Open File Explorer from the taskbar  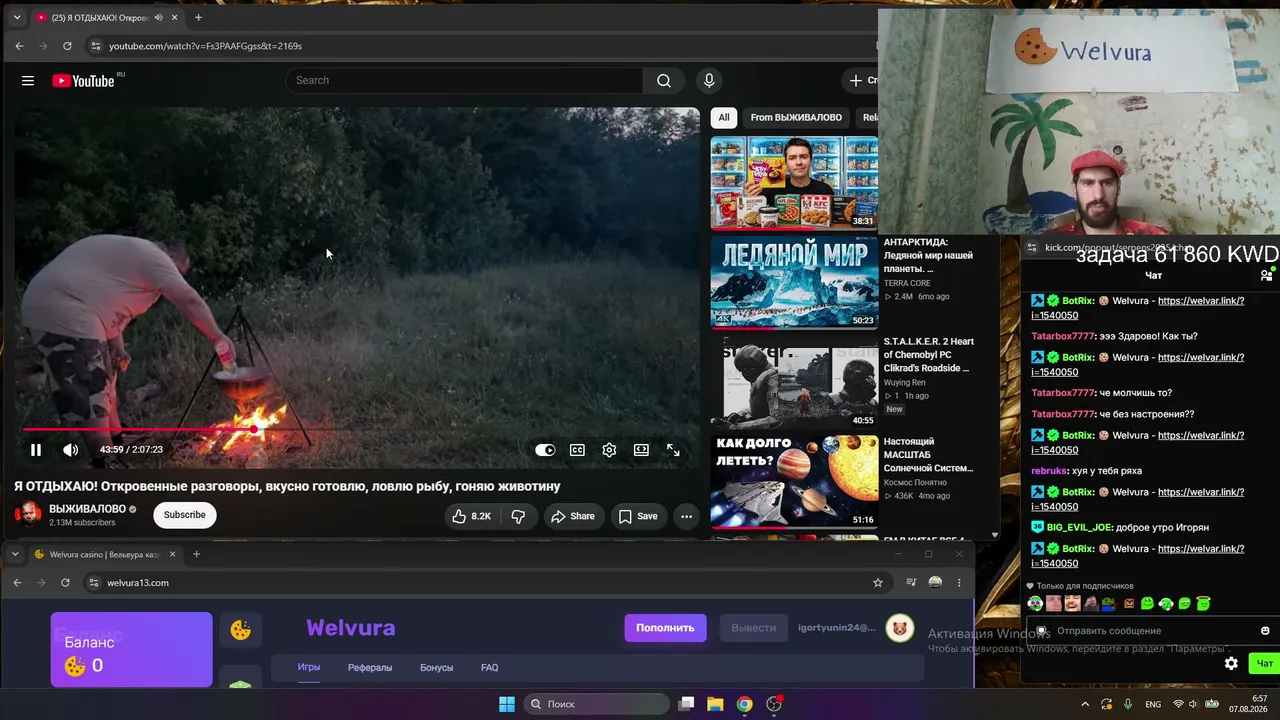click(715, 704)
